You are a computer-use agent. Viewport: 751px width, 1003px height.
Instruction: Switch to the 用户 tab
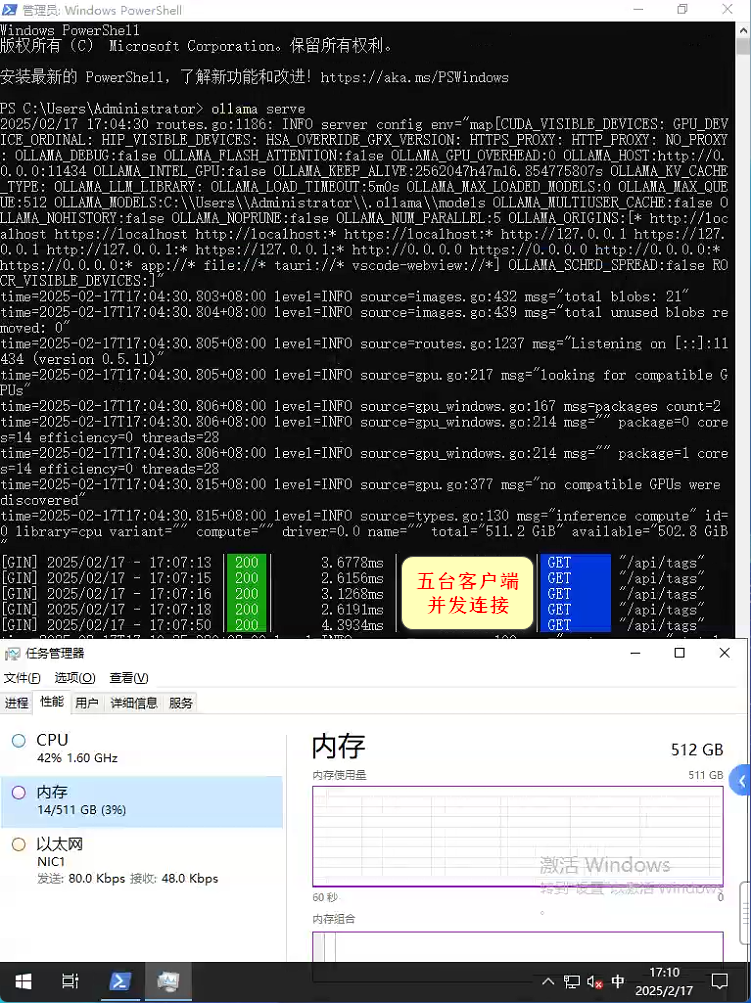click(87, 703)
